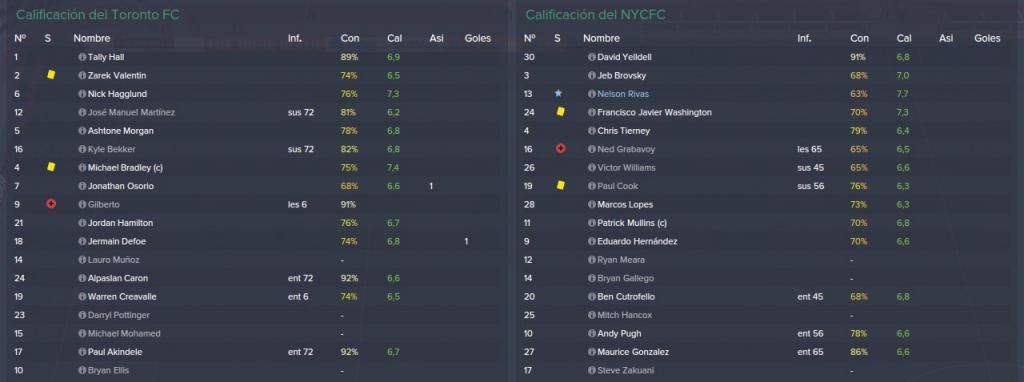Click the Nombre header in Toronto FC table

click(91, 39)
